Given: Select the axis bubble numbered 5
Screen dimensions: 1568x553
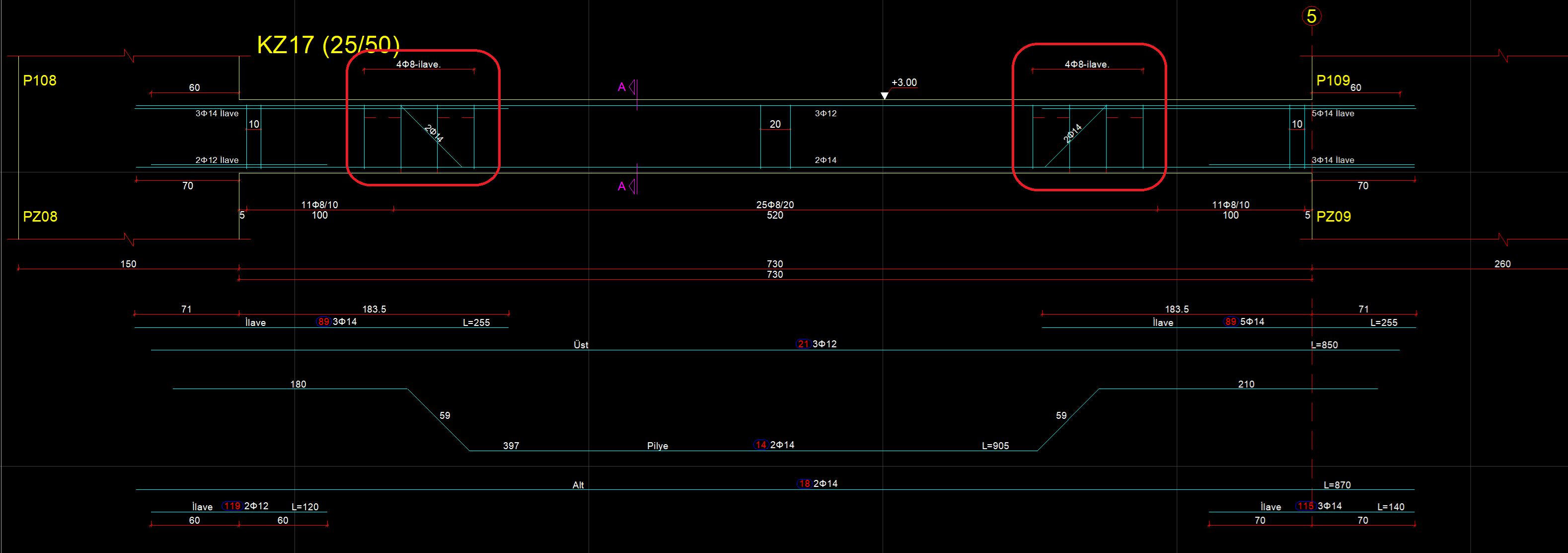Looking at the screenshot, I should [x=1311, y=16].
